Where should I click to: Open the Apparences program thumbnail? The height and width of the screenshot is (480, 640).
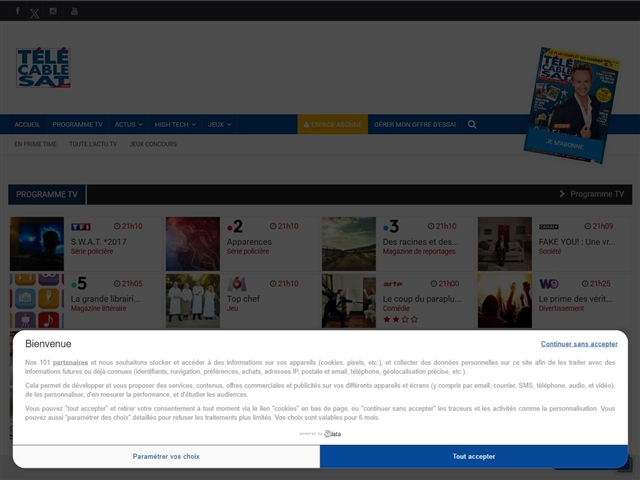[x=193, y=244]
